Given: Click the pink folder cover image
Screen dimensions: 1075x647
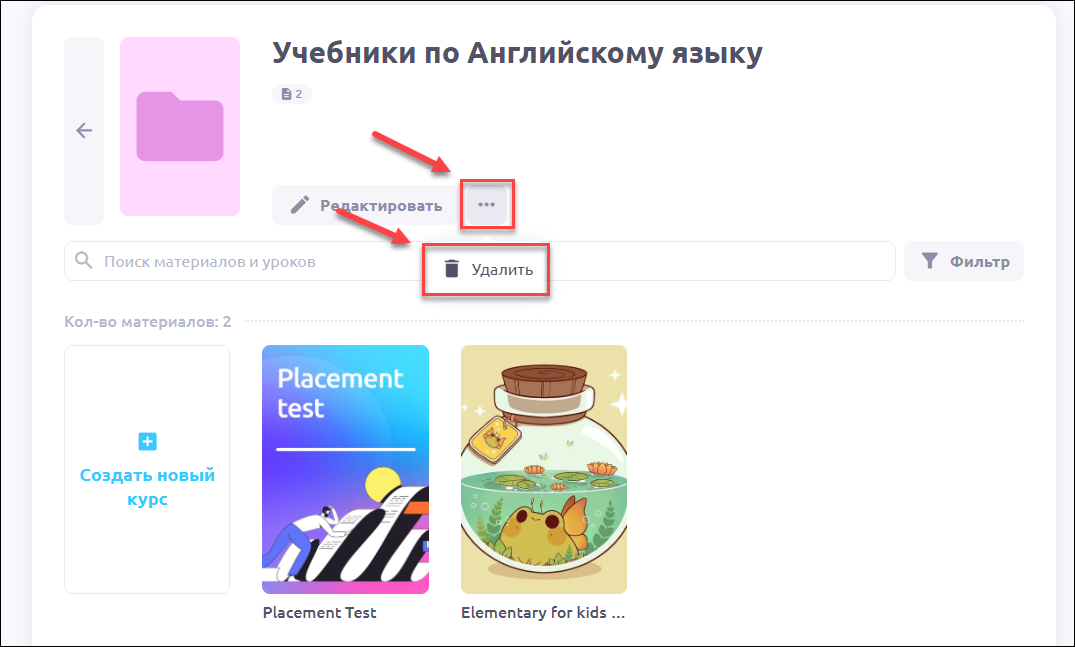Looking at the screenshot, I should tap(180, 127).
